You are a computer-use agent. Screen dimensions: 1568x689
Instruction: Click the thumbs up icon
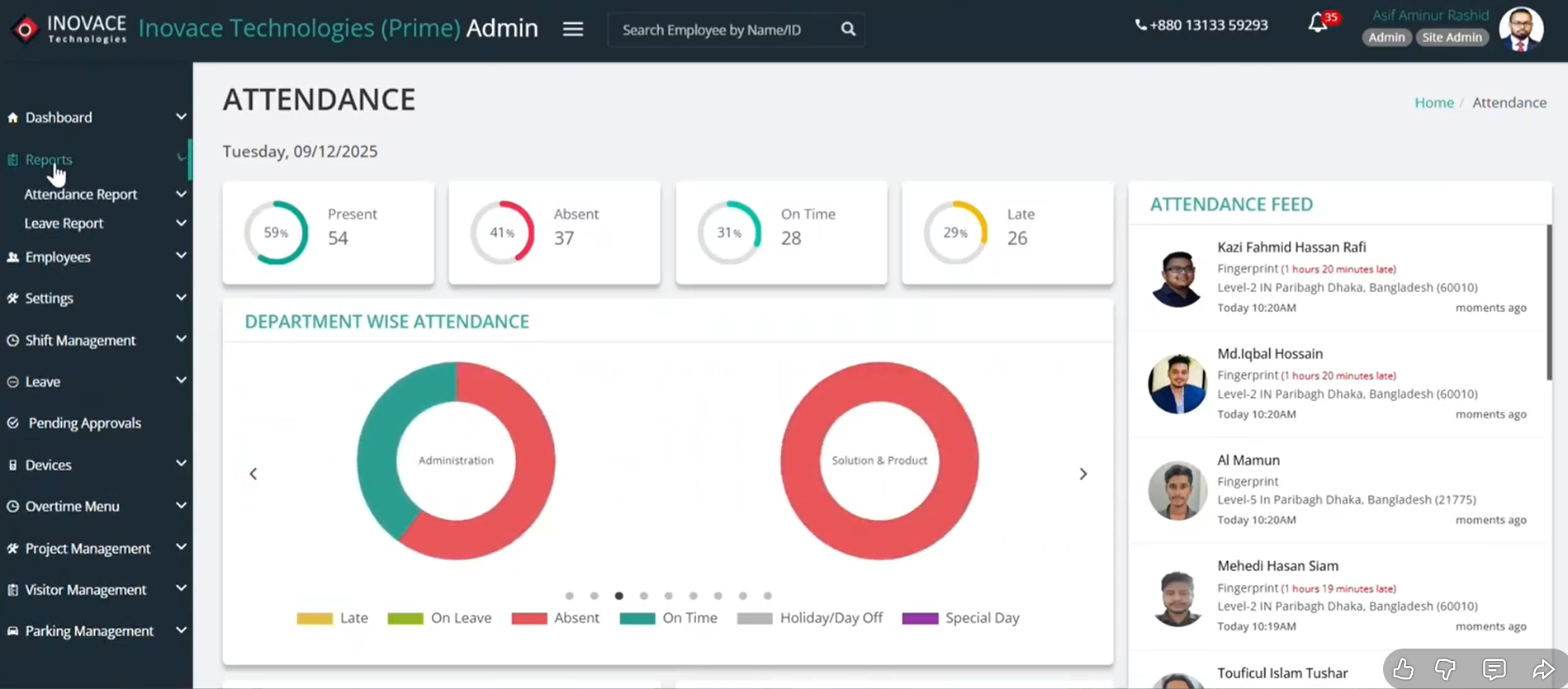coord(1403,669)
